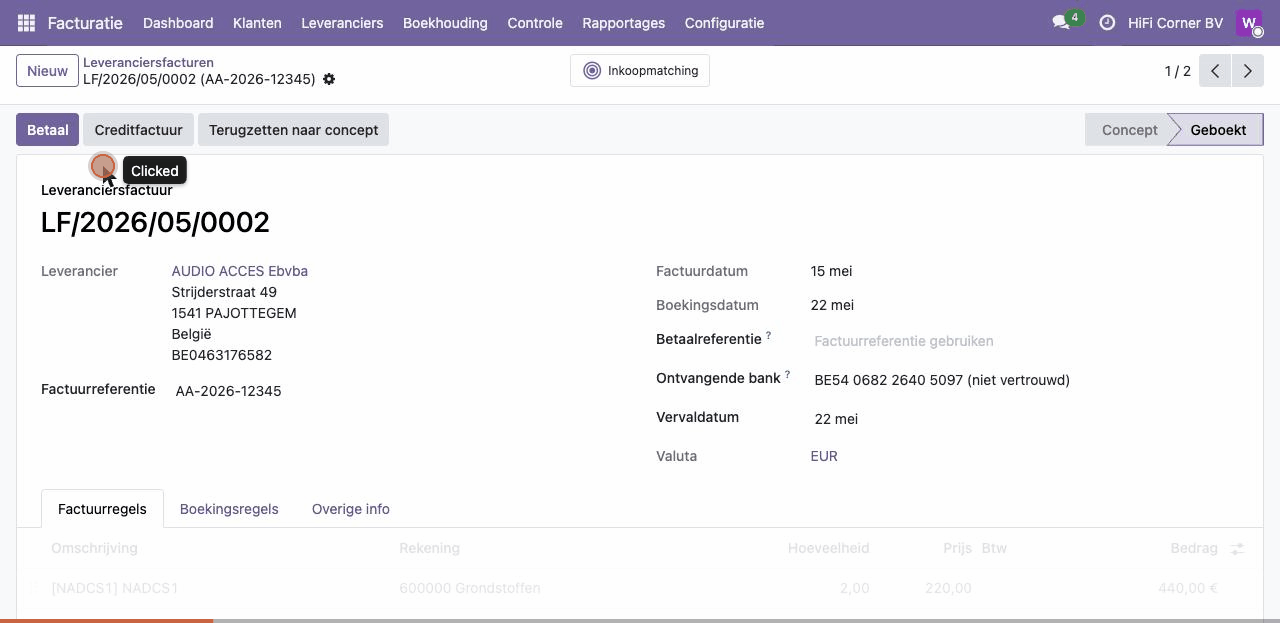1280x623 pixels.
Task: Switch to the Boekingsregels tab
Action: [229, 509]
